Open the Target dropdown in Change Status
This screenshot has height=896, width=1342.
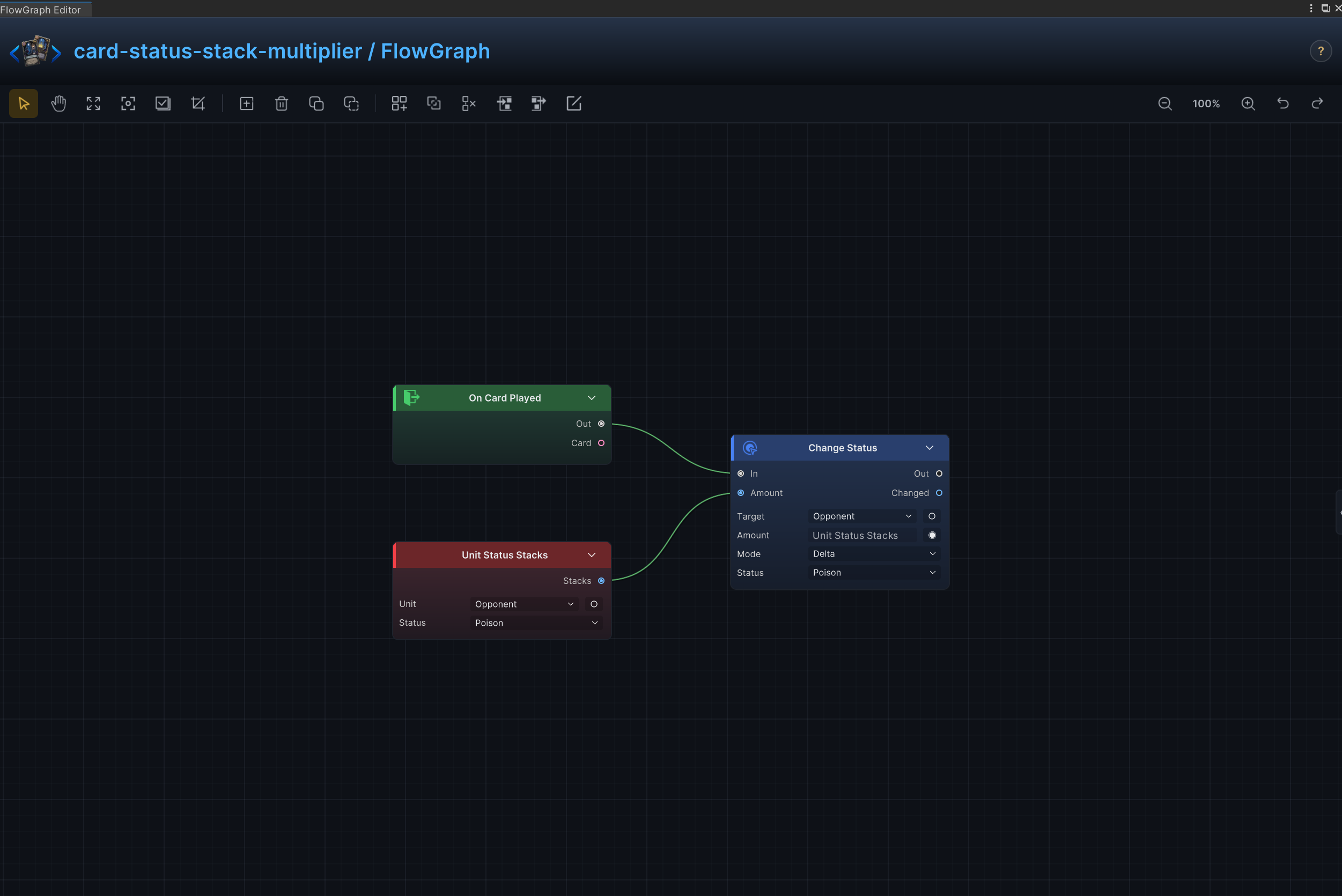[x=862, y=516]
